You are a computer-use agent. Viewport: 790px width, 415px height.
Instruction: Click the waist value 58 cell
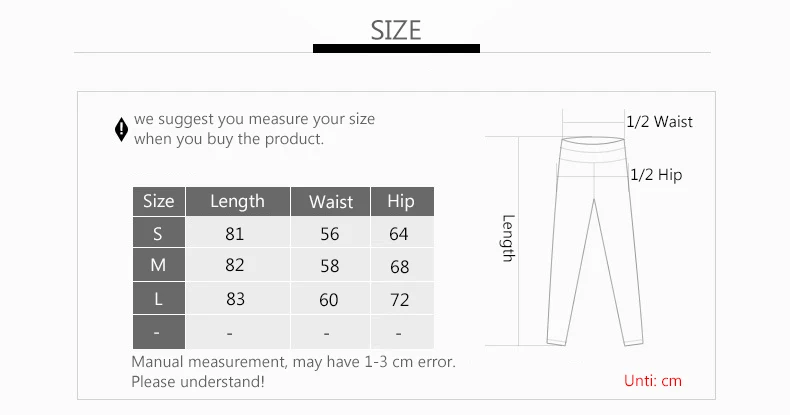click(331, 265)
